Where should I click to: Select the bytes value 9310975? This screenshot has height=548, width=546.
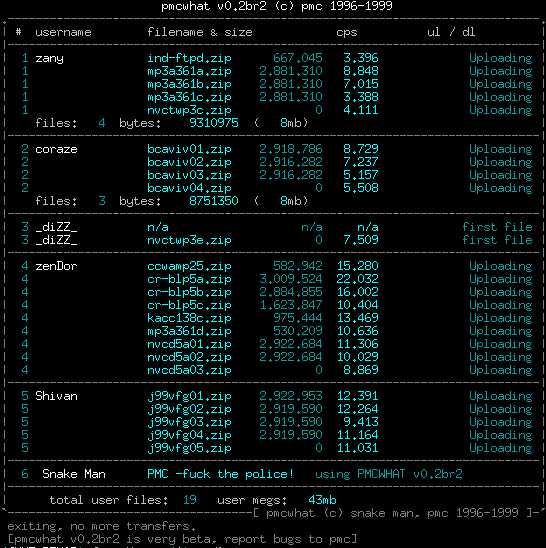tap(214, 123)
